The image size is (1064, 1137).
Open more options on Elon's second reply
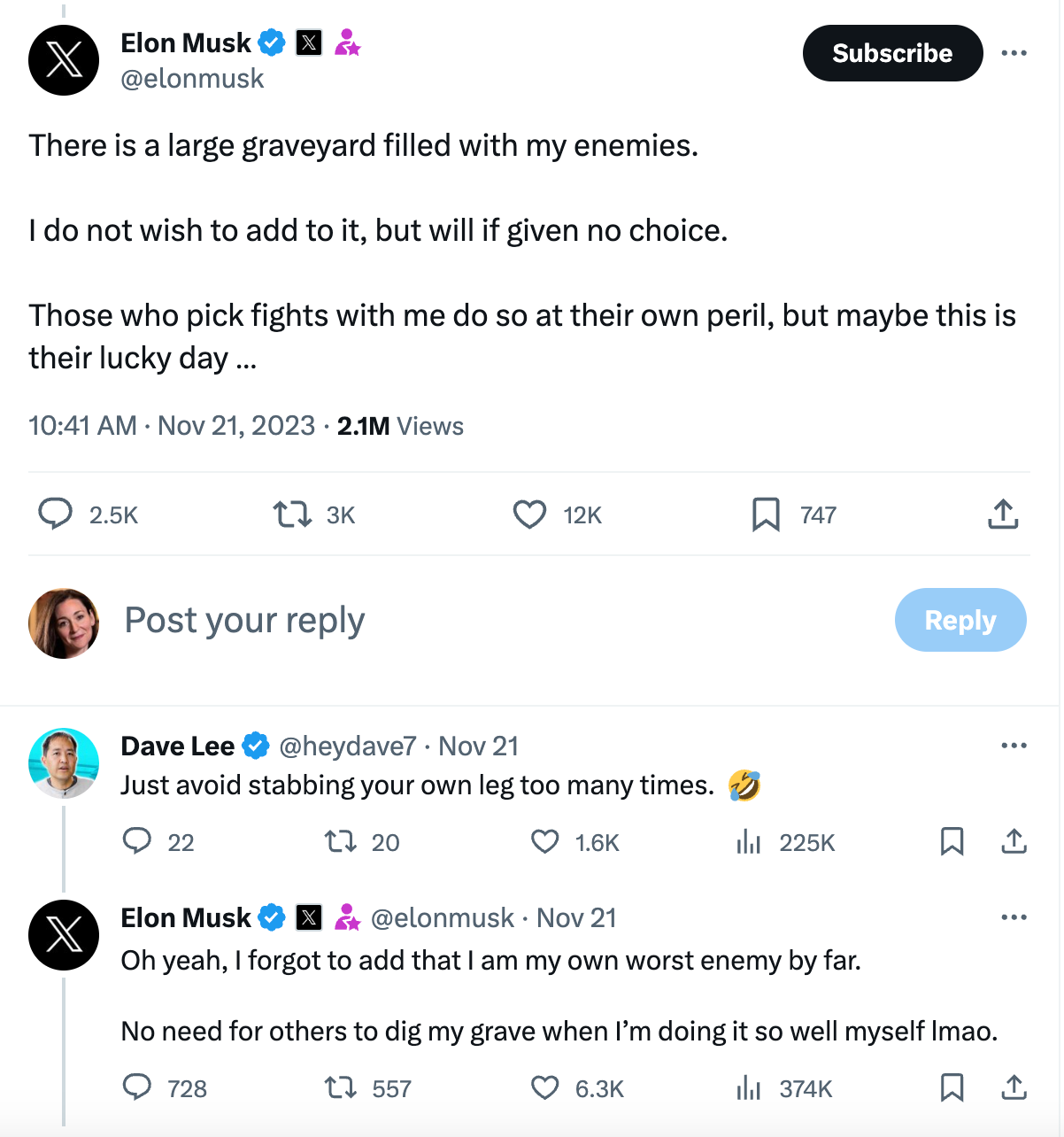1014,917
